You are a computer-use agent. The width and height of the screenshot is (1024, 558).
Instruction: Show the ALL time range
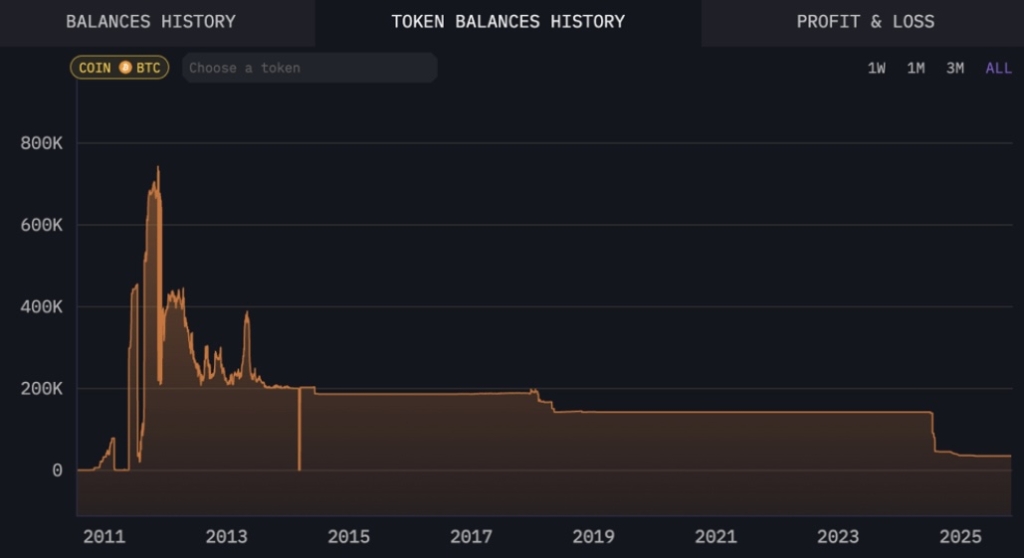(998, 68)
